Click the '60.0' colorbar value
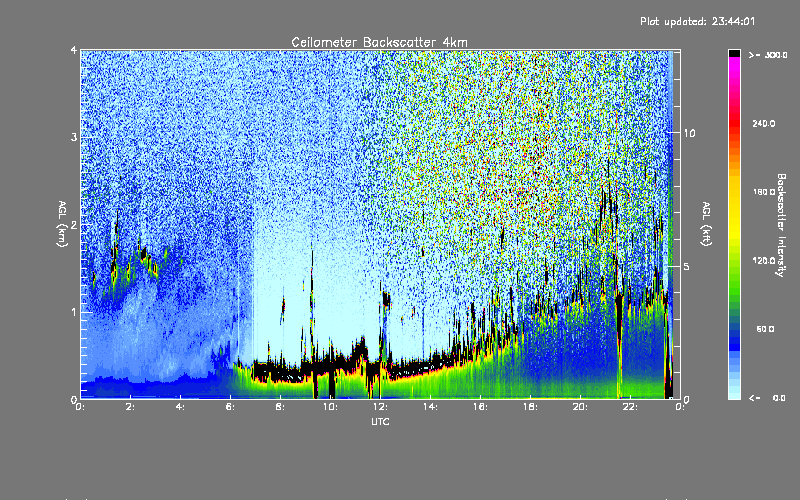800x500 pixels. coord(765,329)
